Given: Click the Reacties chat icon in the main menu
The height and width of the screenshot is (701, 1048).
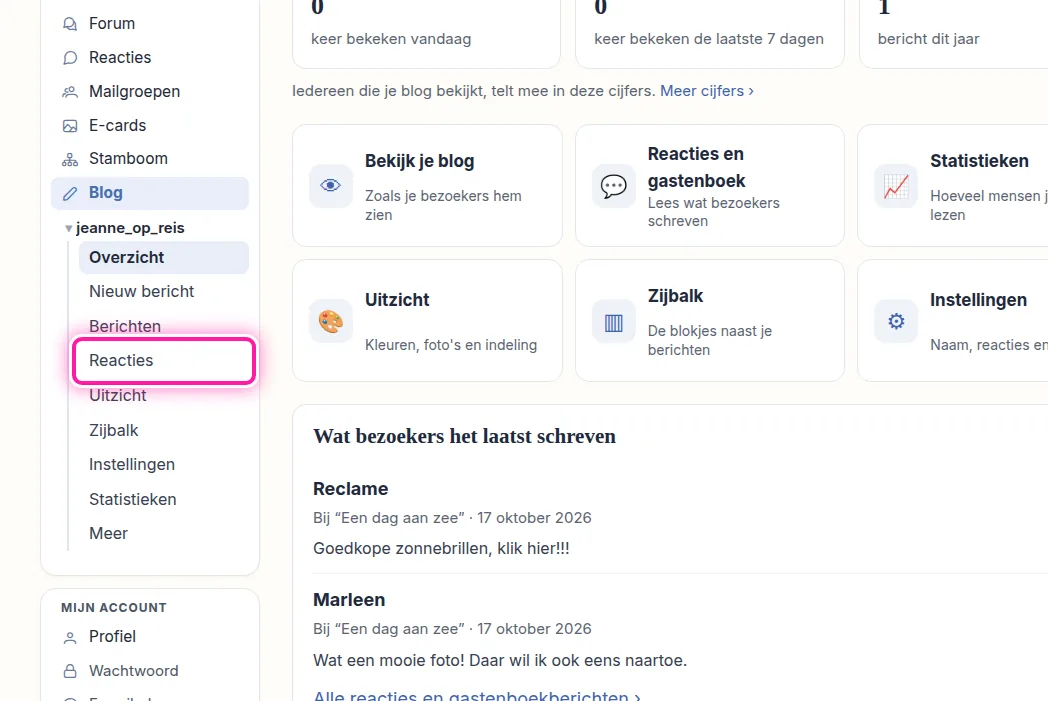Looking at the screenshot, I should point(70,58).
